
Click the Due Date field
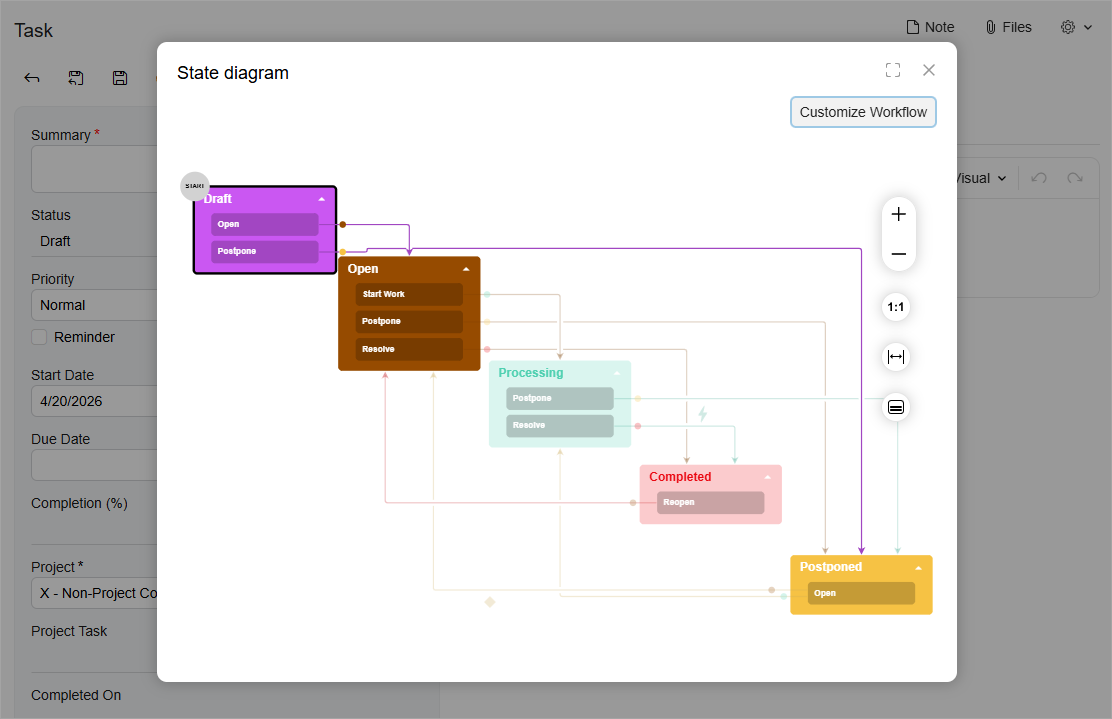tap(94, 465)
